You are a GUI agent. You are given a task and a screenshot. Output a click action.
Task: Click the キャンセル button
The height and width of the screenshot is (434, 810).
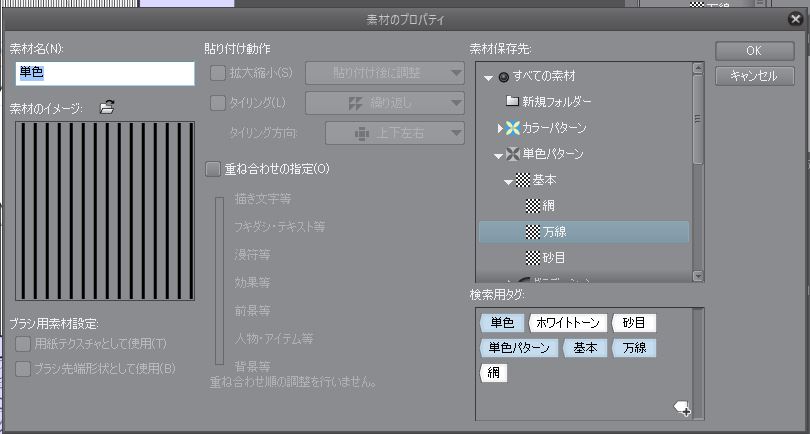pos(754,76)
